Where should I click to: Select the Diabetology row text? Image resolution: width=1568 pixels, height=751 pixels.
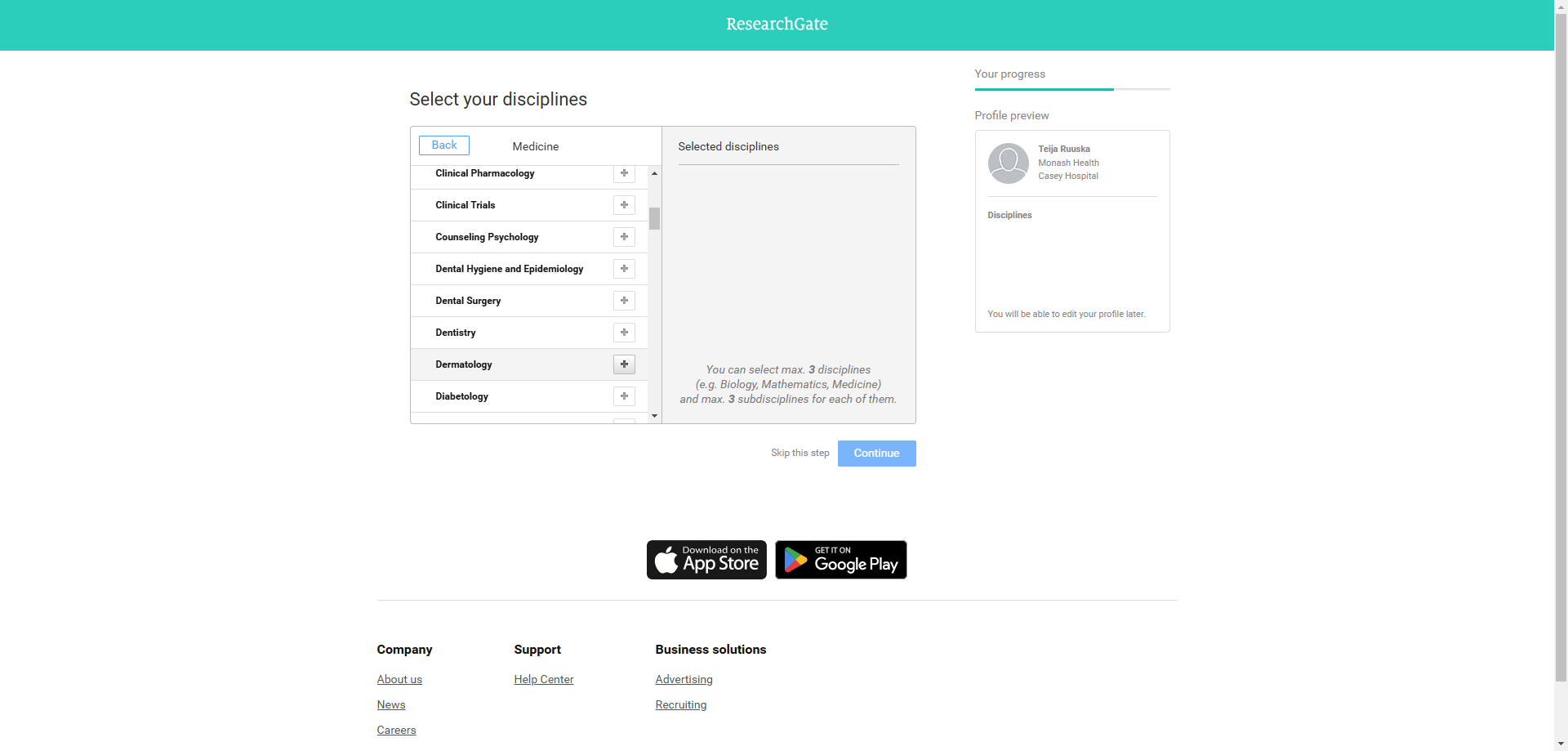(461, 396)
